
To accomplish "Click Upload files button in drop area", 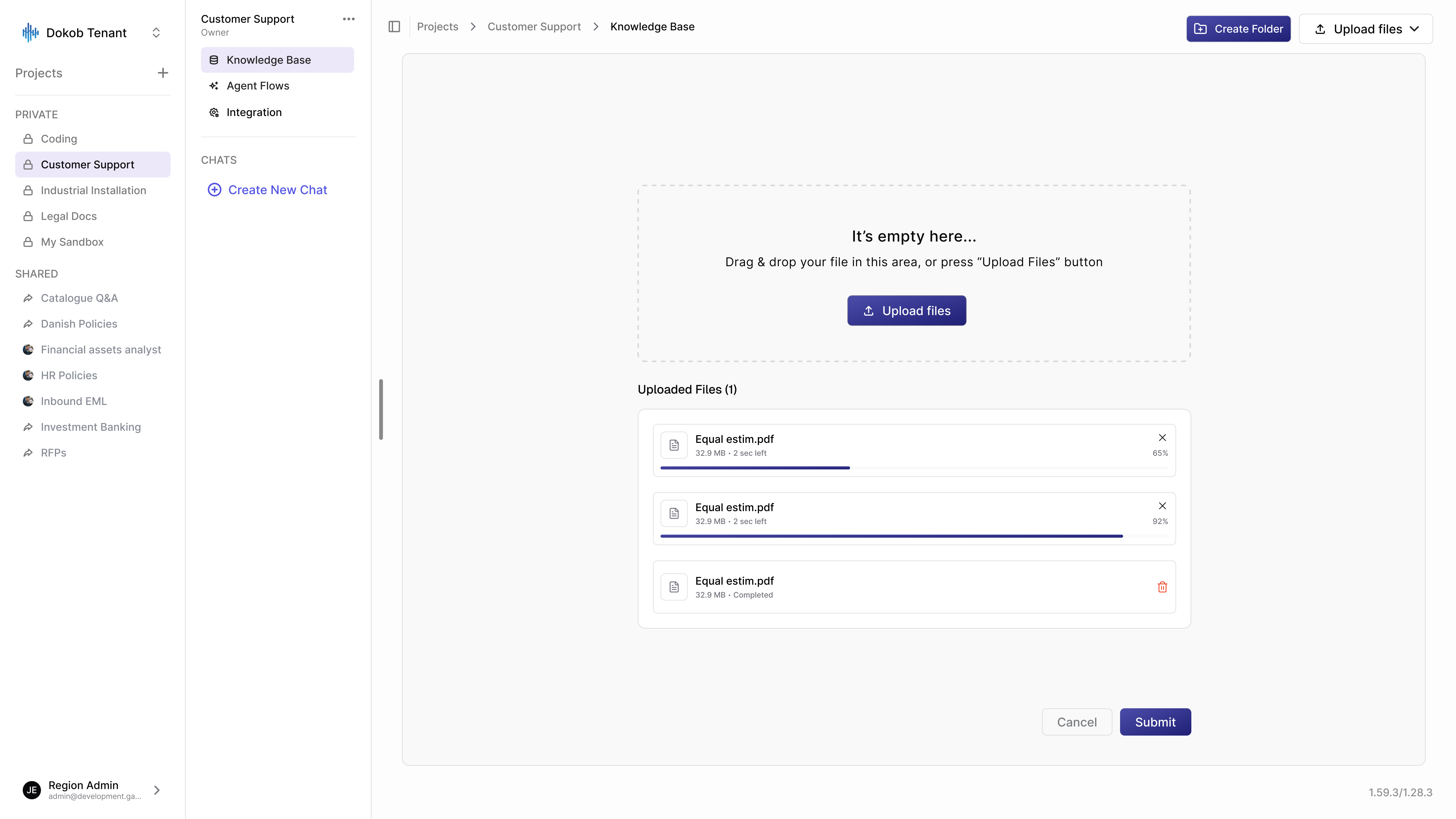I will (907, 310).
